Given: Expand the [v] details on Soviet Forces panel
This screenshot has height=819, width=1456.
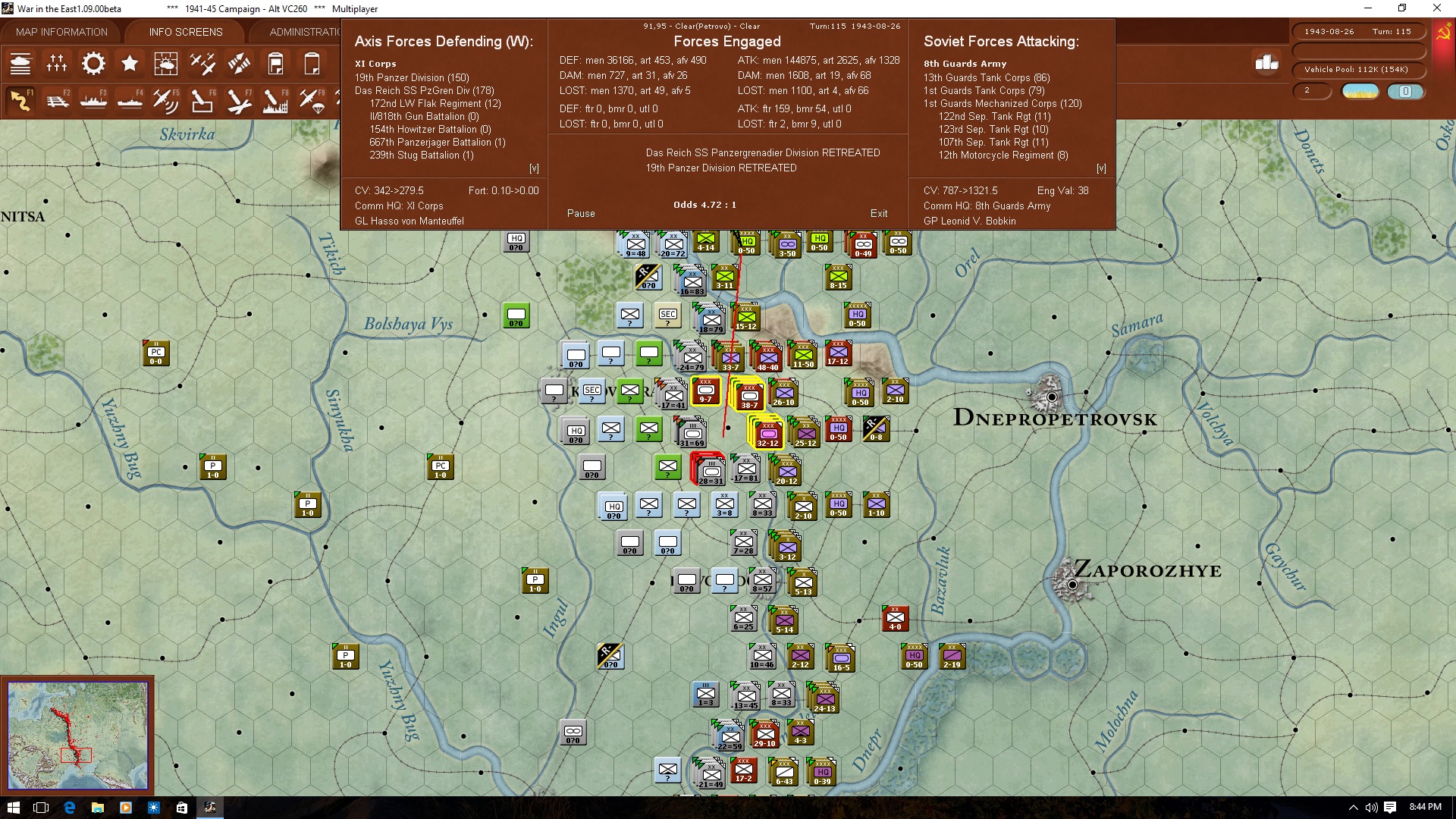Looking at the screenshot, I should (1101, 168).
